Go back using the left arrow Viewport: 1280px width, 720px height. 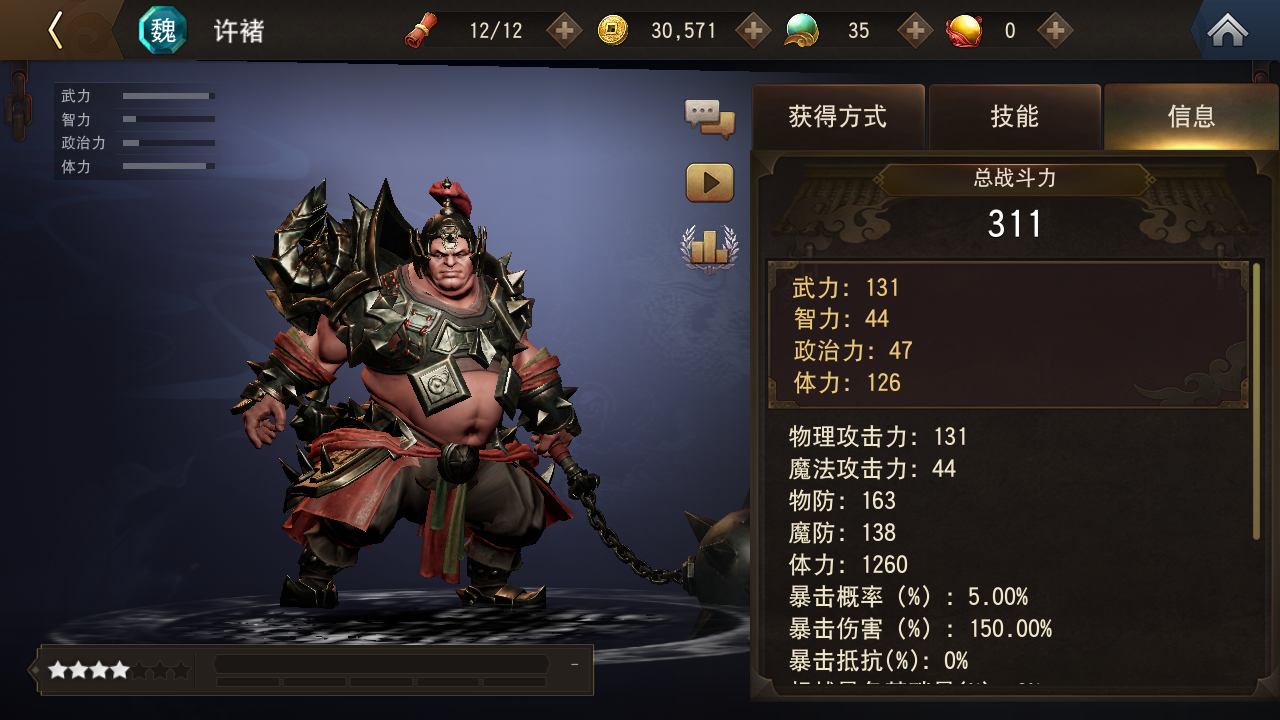point(56,30)
